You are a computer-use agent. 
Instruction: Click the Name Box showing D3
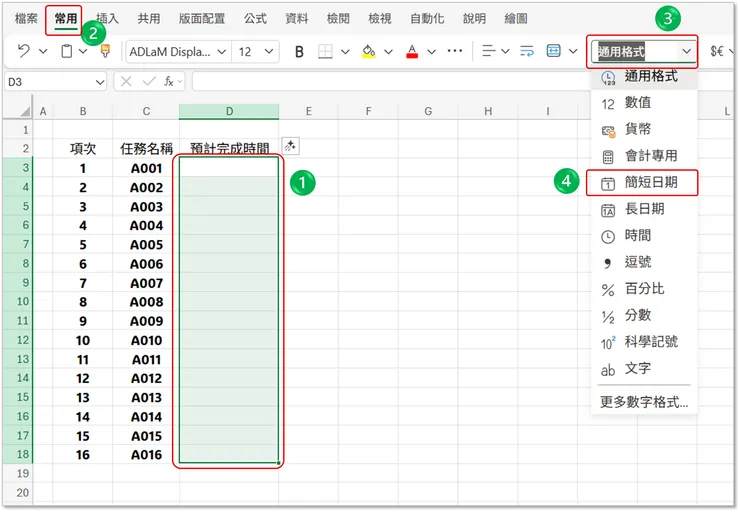(x=56, y=82)
